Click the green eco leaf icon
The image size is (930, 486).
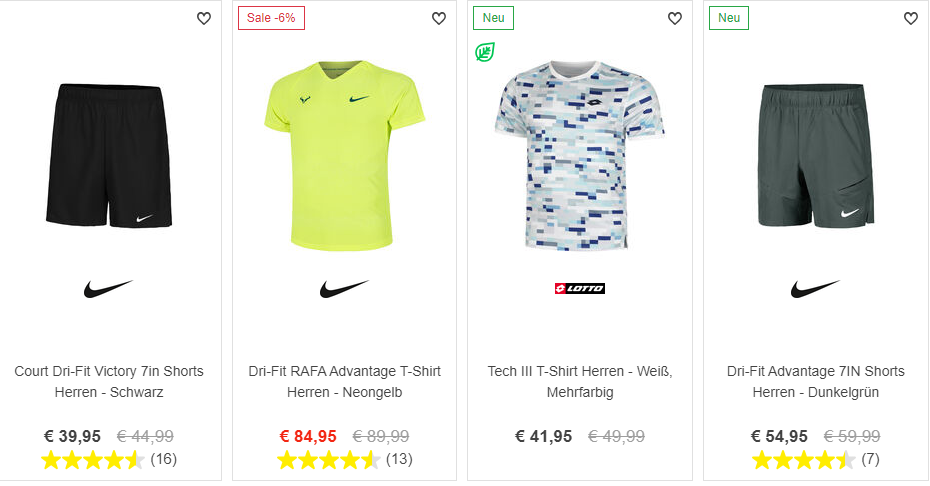[485, 52]
